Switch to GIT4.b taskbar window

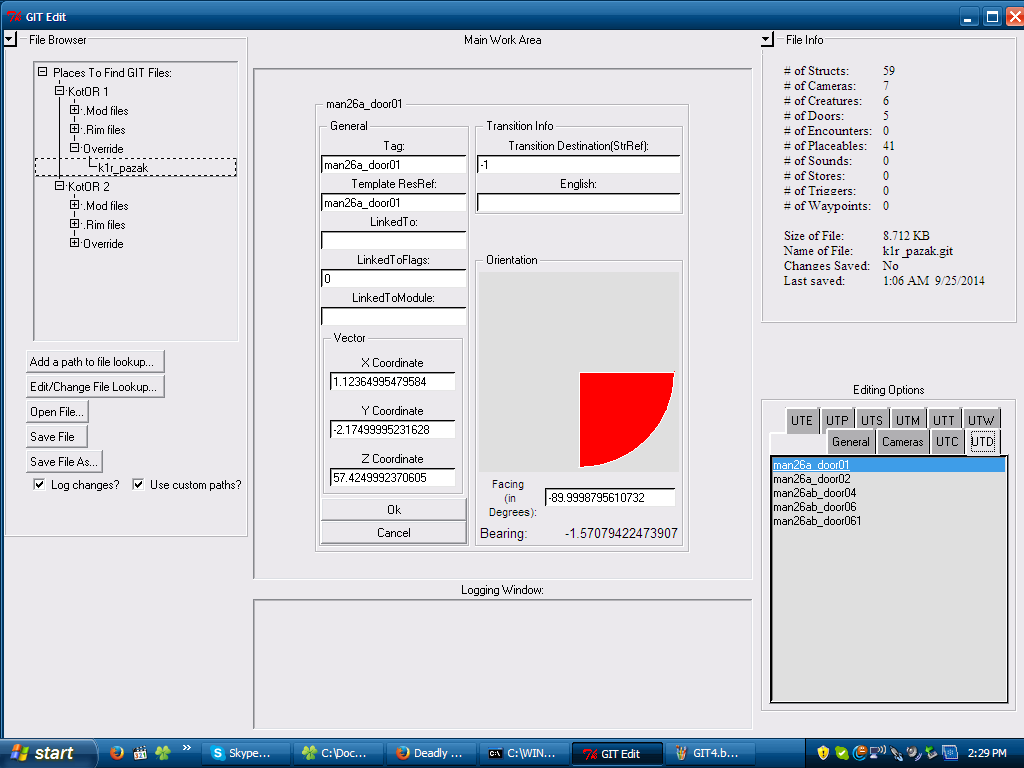(710, 754)
